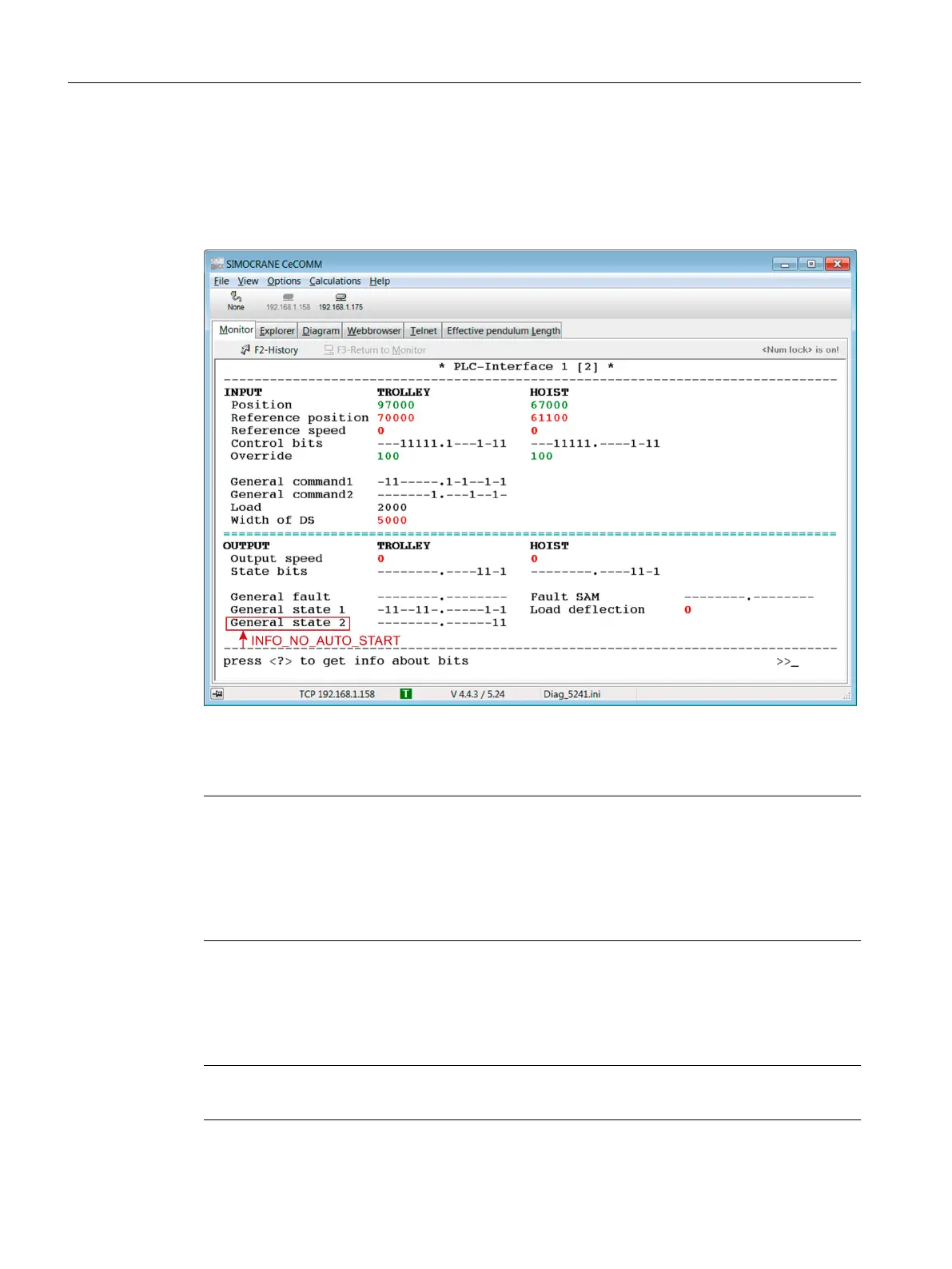This screenshot has width=952, height=1269.
Task: Click the General command1 bits value
Action: click(x=442, y=482)
